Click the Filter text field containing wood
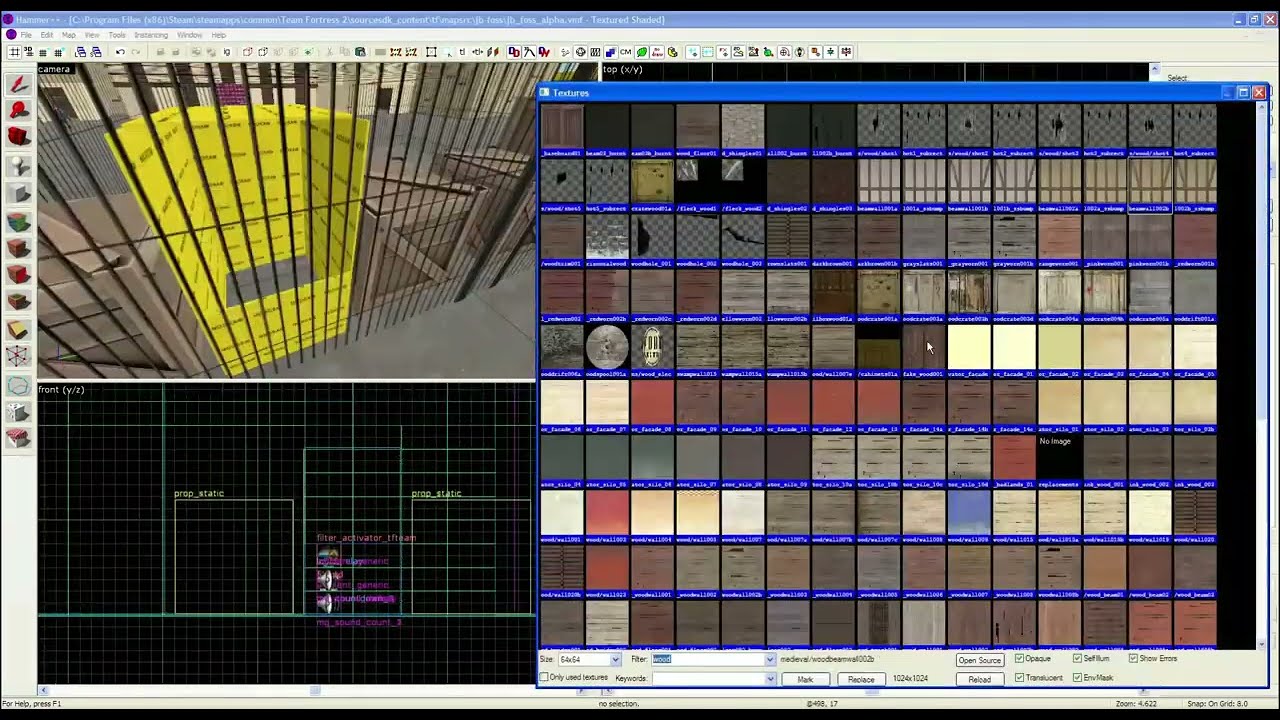The height and width of the screenshot is (720, 1280). click(x=708, y=660)
